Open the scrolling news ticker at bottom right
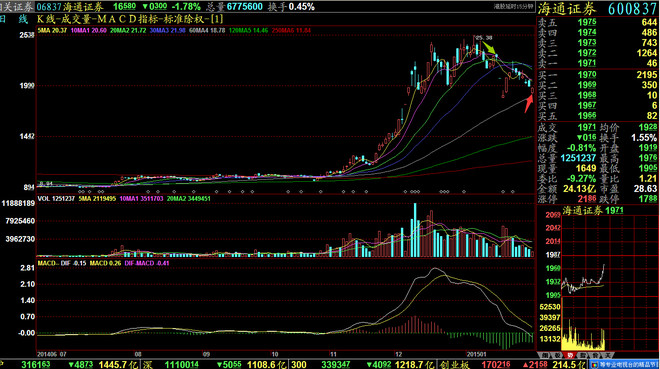660x369 pixels. tap(624, 364)
